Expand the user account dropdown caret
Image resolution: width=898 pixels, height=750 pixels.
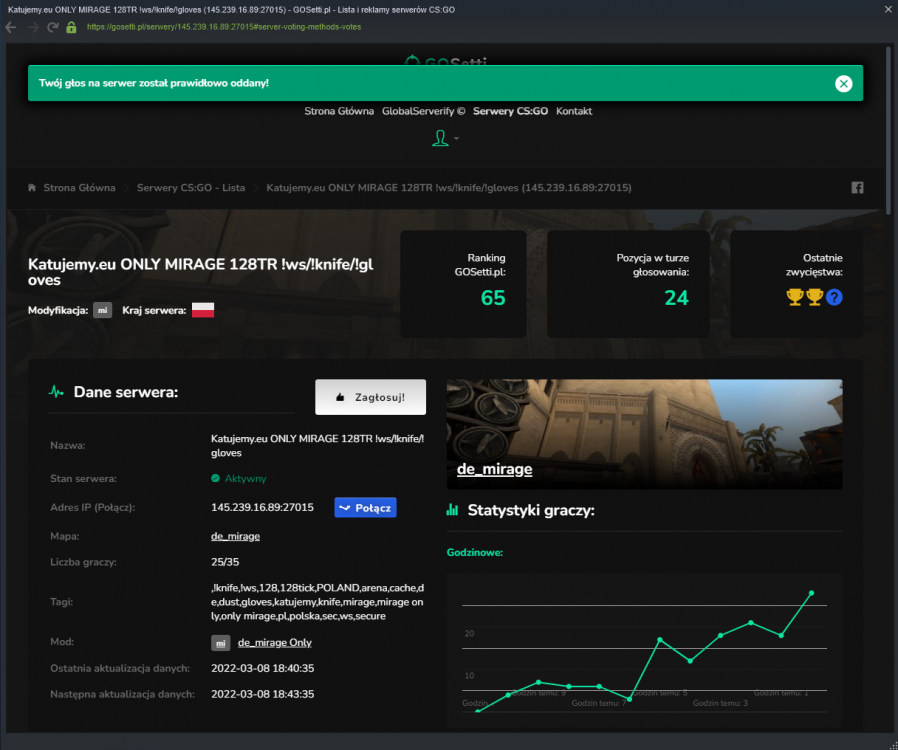tap(456, 138)
